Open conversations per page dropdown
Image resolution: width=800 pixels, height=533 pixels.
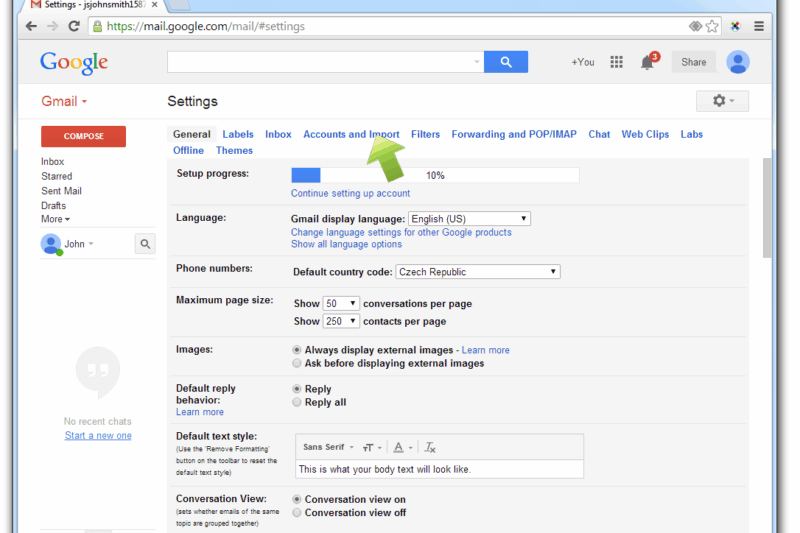(x=341, y=303)
